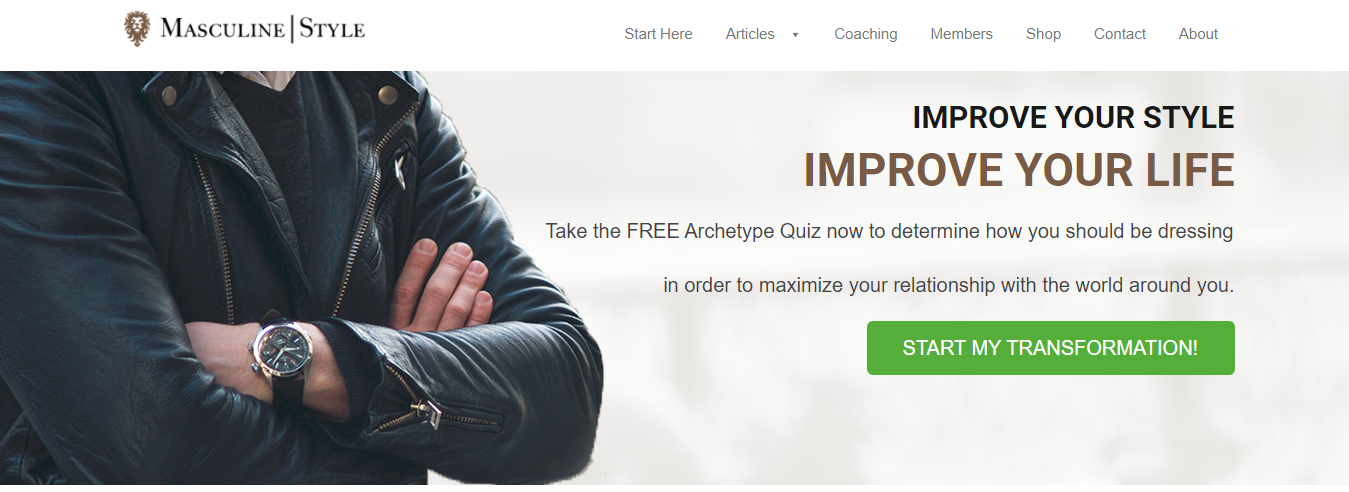Go to the About page

tap(1198, 34)
